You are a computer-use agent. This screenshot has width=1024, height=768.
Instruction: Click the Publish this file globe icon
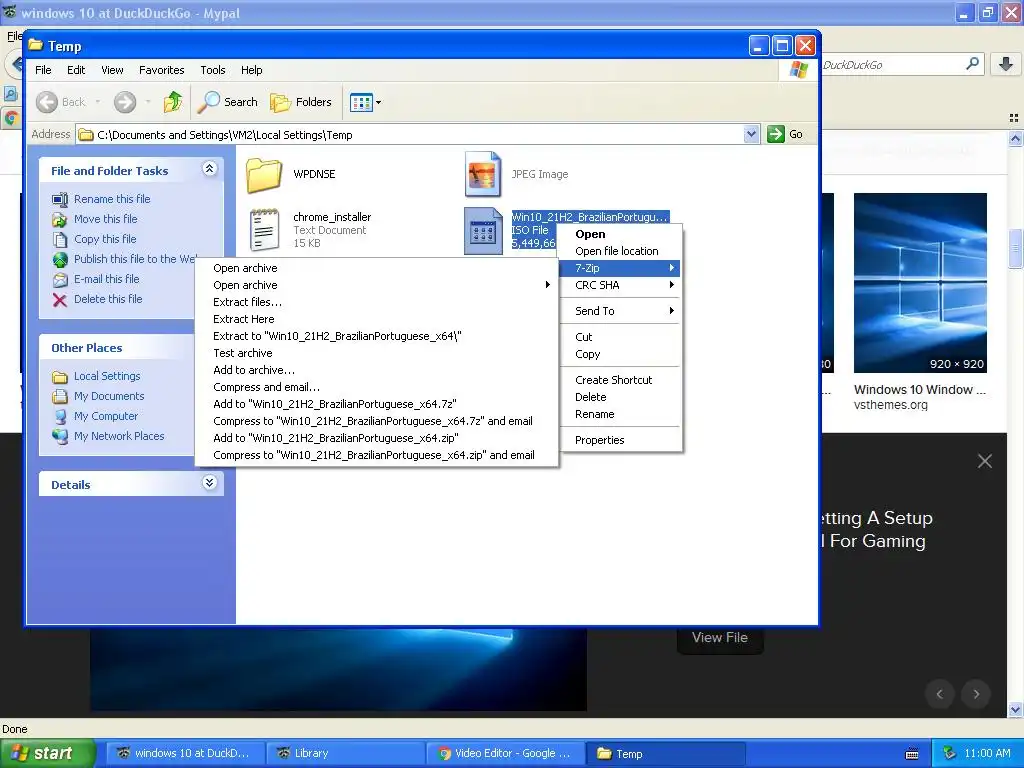pyautogui.click(x=60, y=260)
